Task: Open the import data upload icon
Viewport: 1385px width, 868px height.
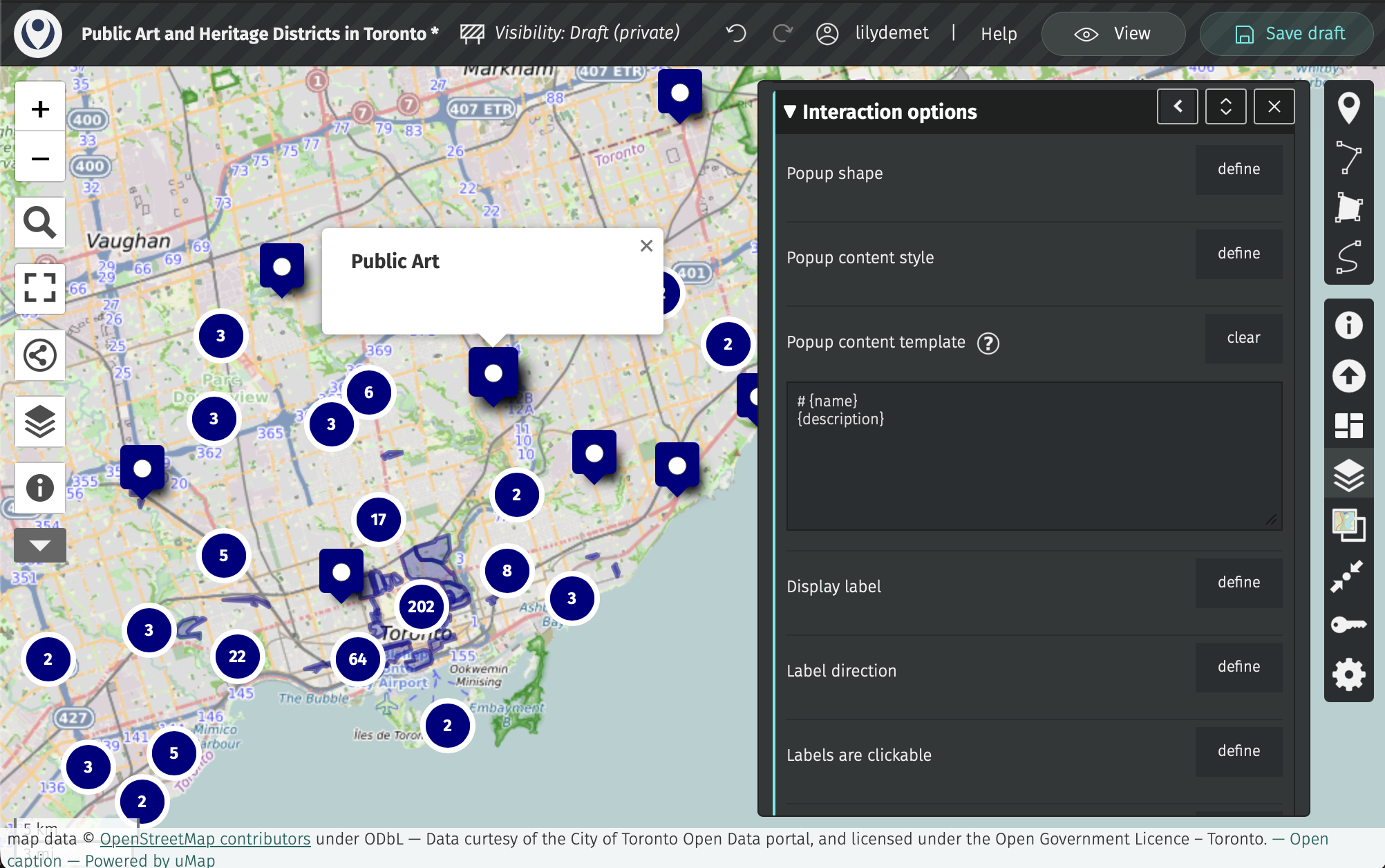Action: [1348, 376]
